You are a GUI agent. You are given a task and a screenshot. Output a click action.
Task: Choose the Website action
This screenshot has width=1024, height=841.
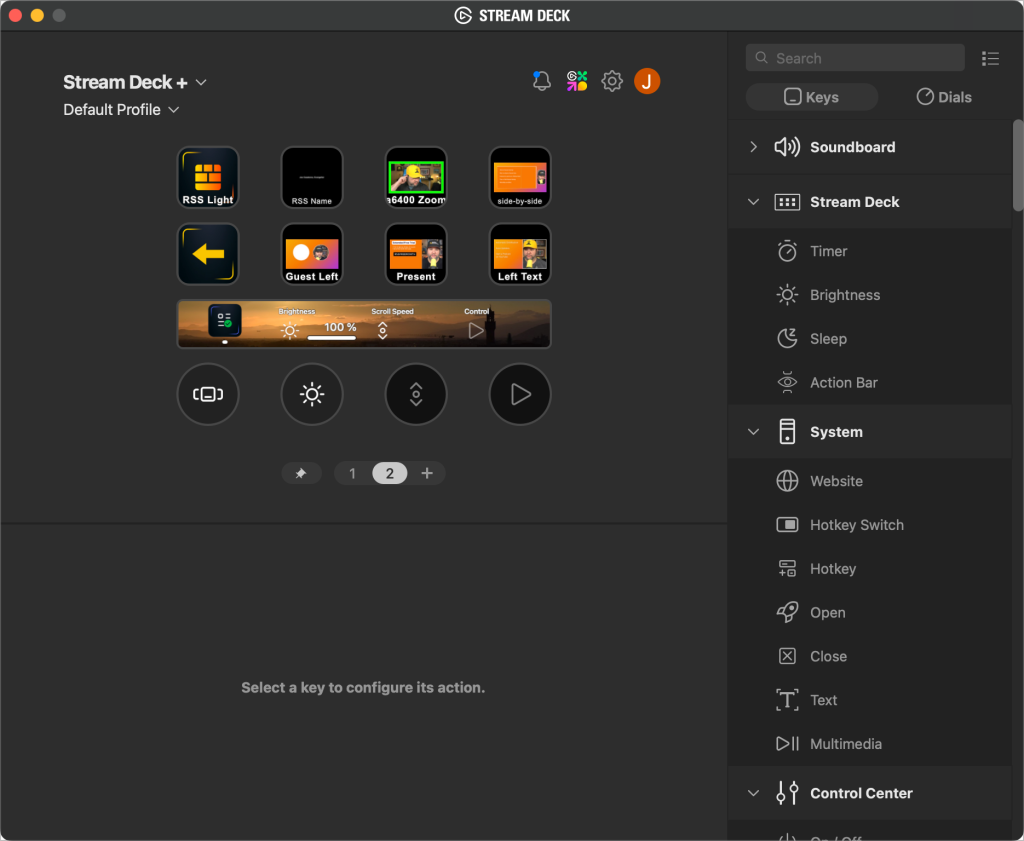click(835, 481)
